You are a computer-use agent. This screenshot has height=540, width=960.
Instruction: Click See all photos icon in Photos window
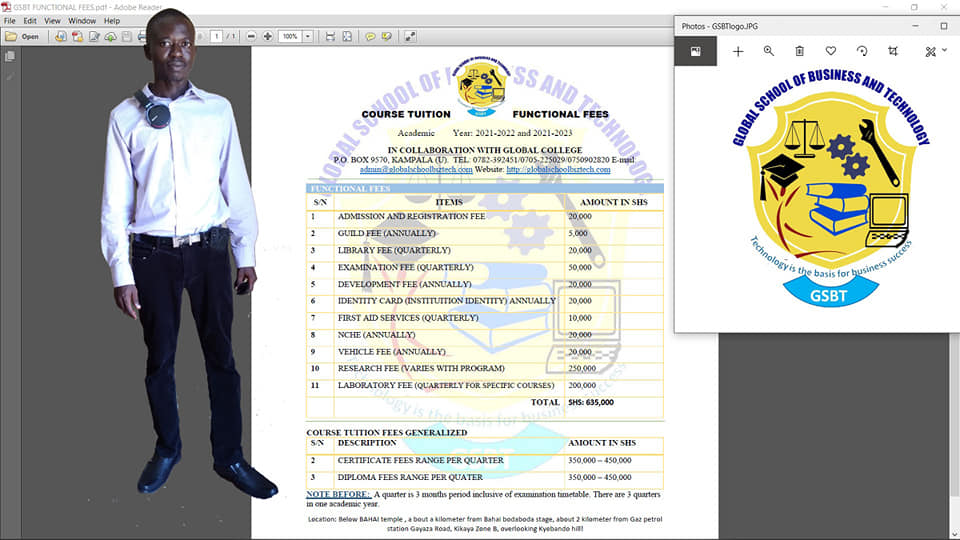[x=696, y=51]
